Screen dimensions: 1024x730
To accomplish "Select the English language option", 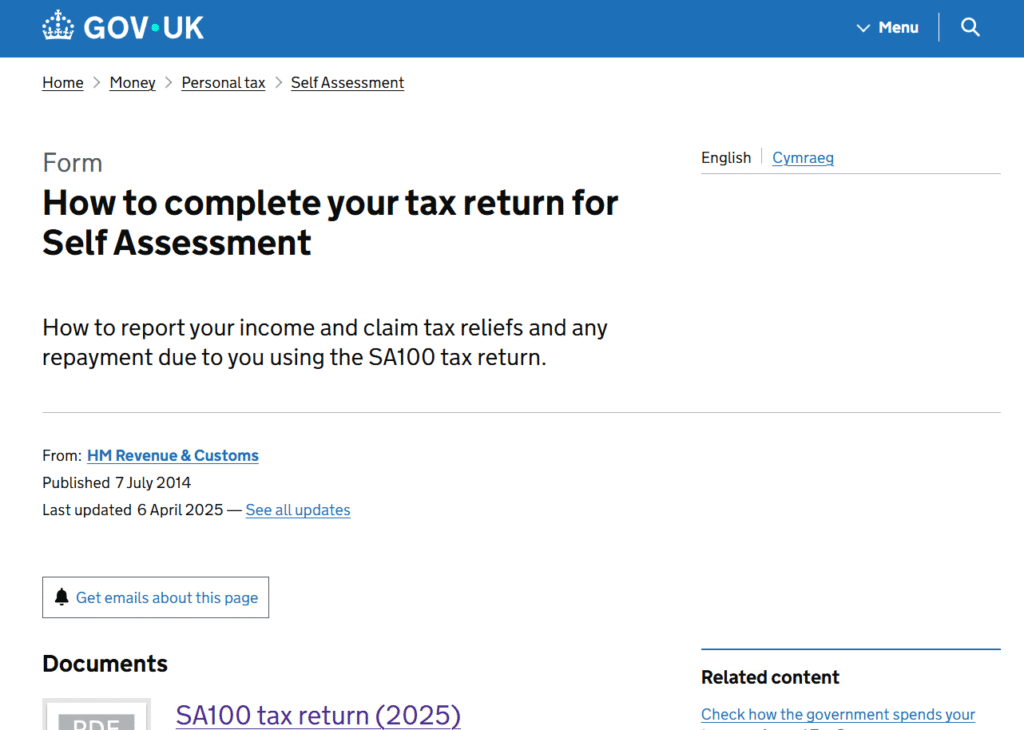I will (726, 158).
